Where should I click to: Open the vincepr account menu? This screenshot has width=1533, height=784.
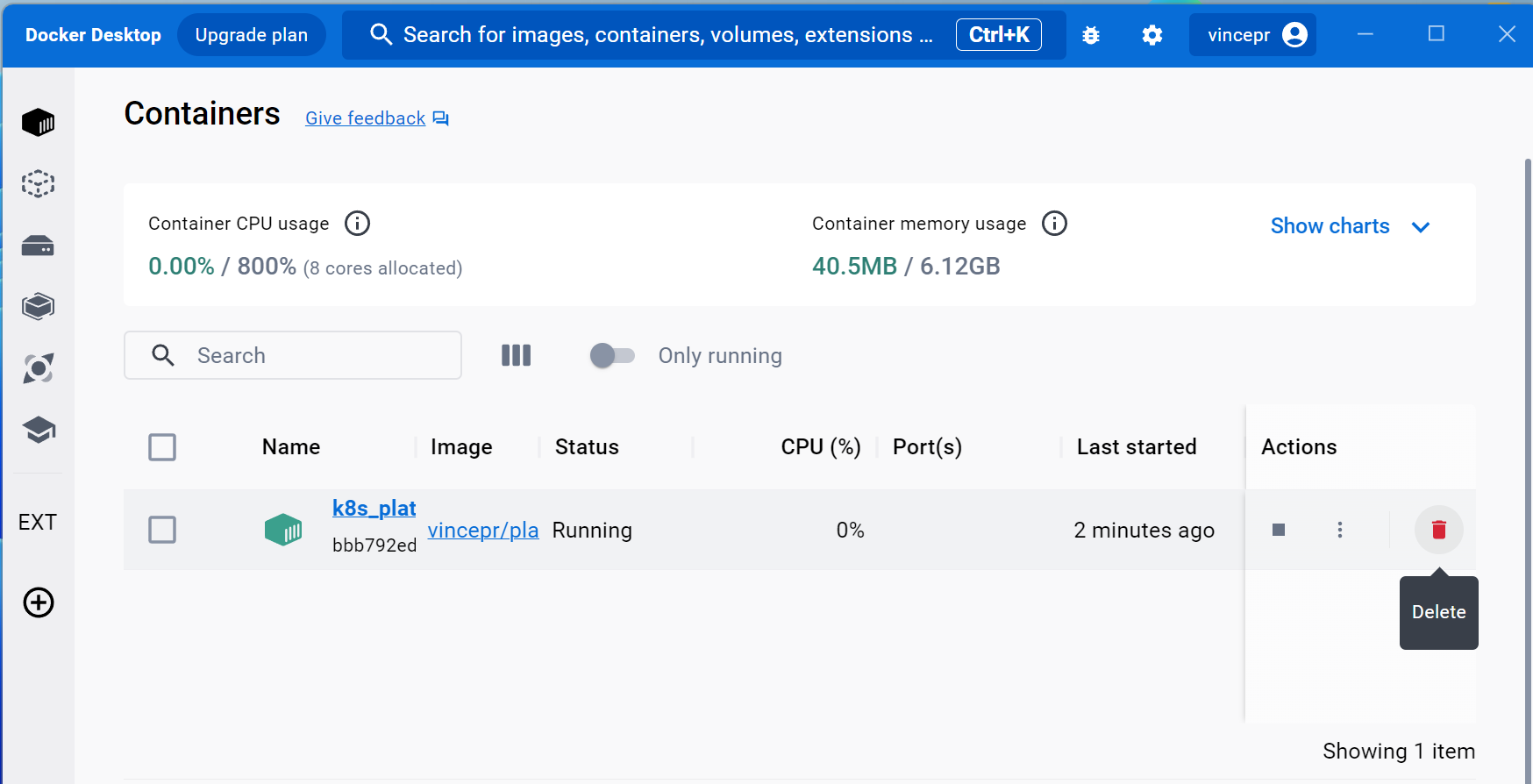1252,35
